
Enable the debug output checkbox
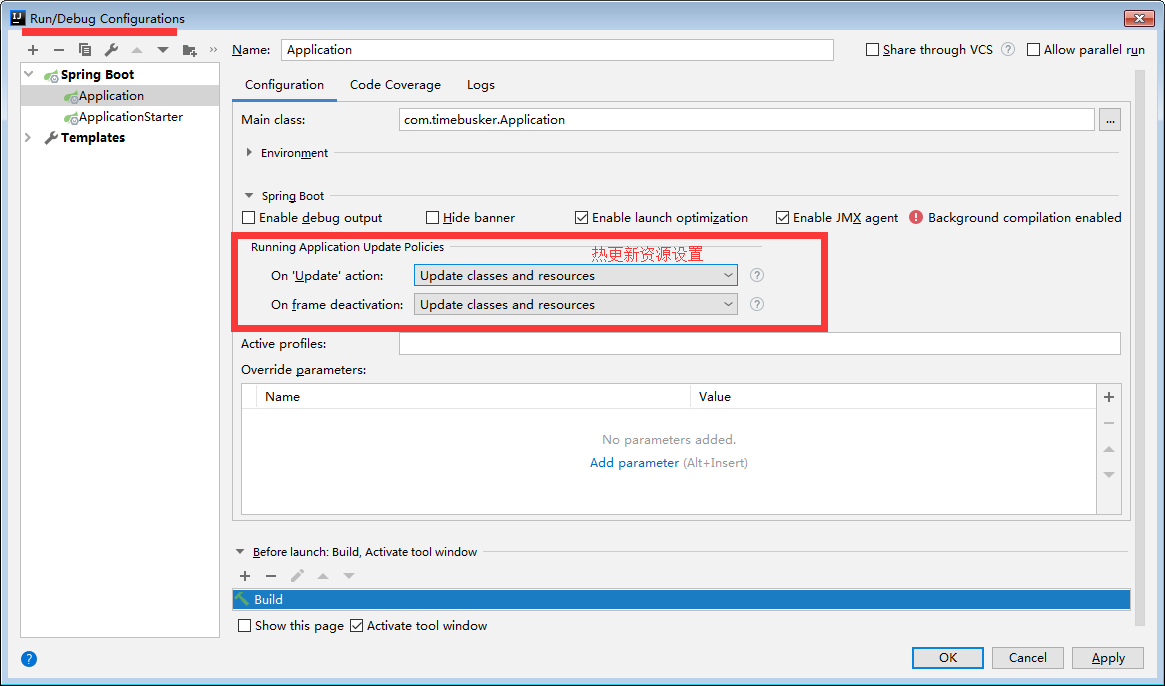coord(249,218)
